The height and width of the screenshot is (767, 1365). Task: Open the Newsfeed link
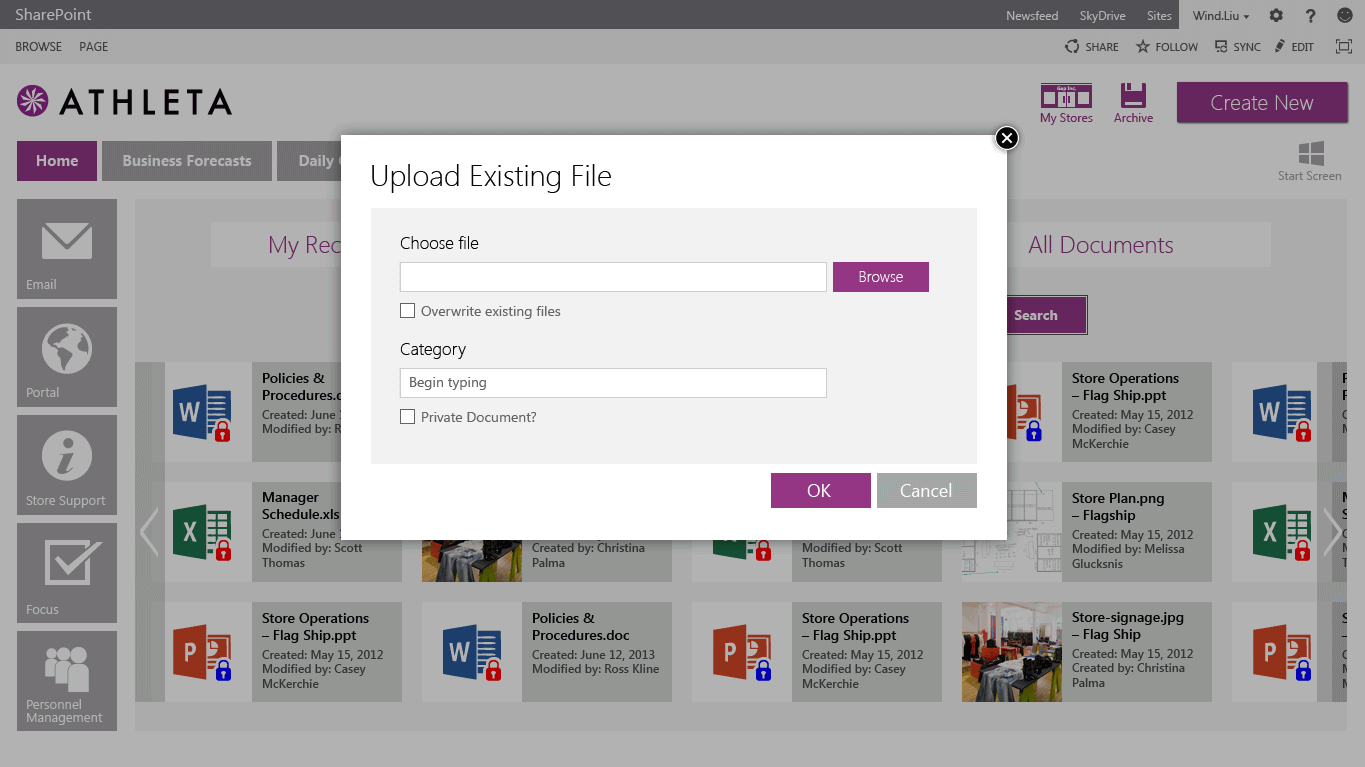(1032, 15)
